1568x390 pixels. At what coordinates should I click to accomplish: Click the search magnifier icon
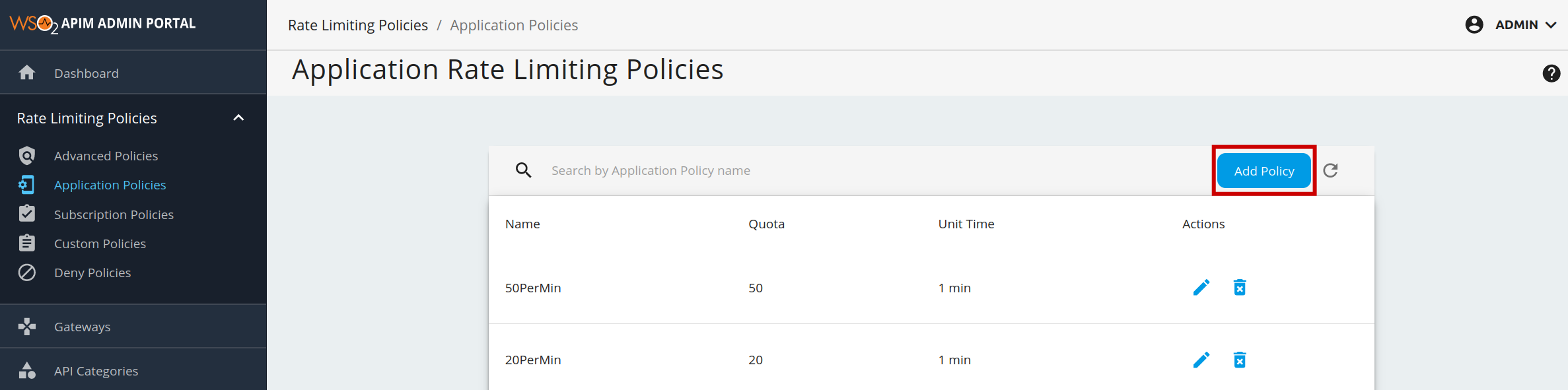point(523,170)
